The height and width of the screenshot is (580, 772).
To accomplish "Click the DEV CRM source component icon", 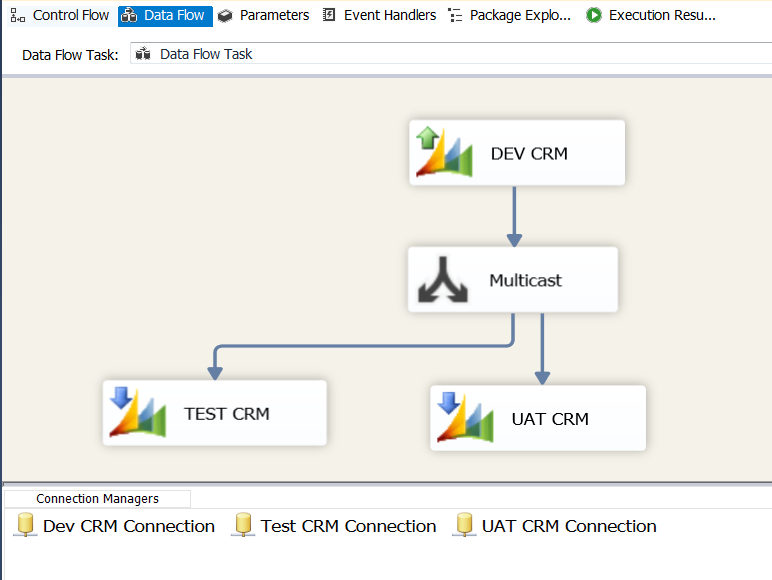I will pos(445,153).
